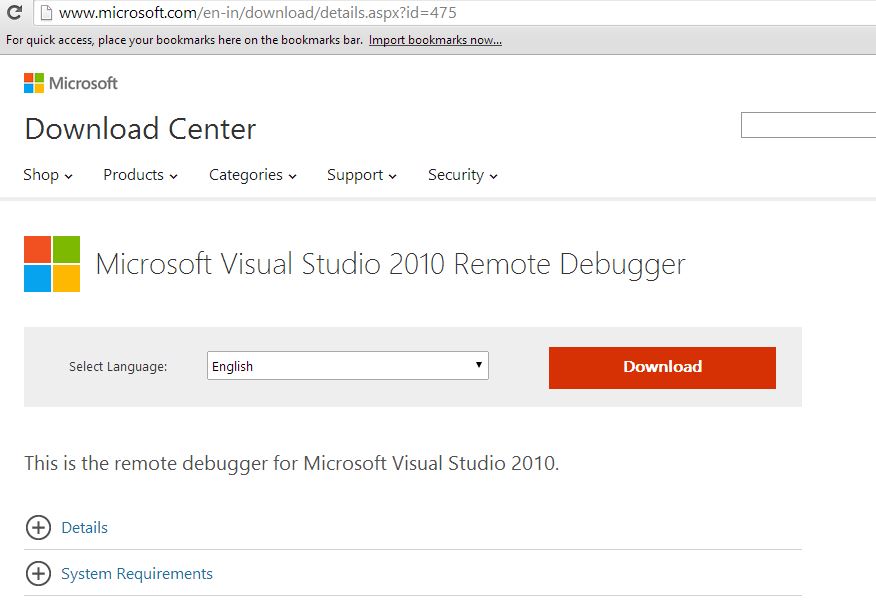Click the browser reload icon
Viewport: 876px width, 607px height.
coord(14,12)
